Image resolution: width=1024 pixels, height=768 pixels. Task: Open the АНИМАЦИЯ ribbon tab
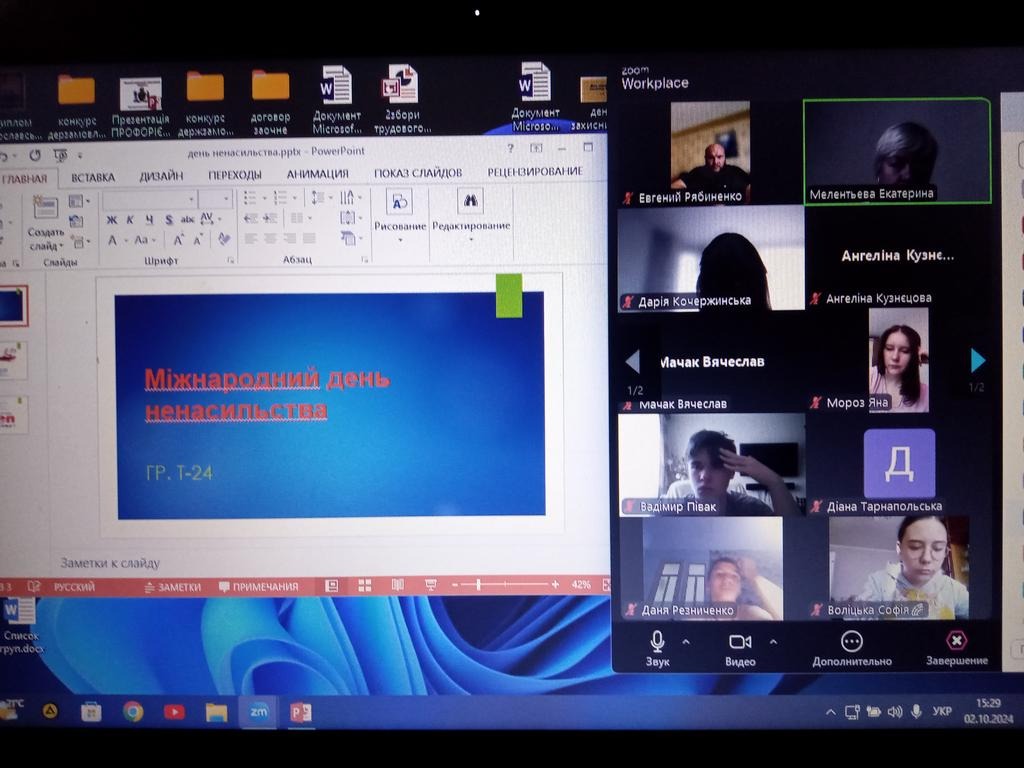[317, 174]
